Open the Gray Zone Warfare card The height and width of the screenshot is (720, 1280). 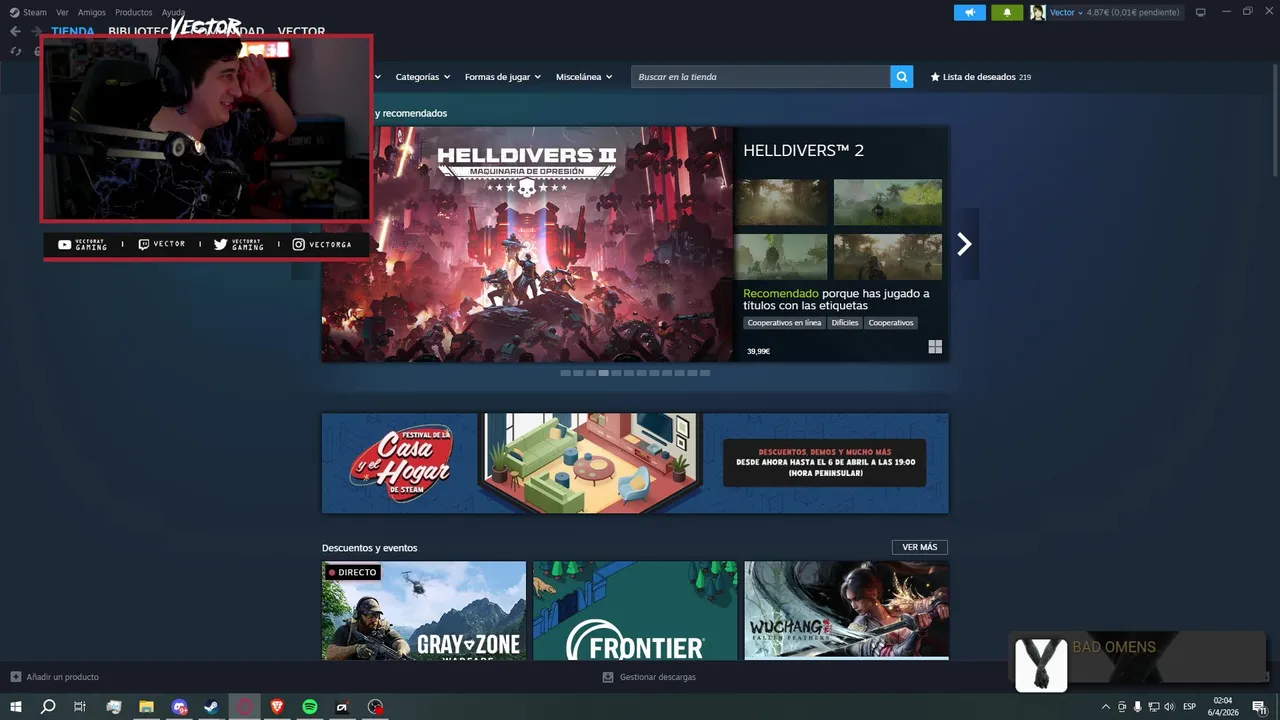(424, 611)
